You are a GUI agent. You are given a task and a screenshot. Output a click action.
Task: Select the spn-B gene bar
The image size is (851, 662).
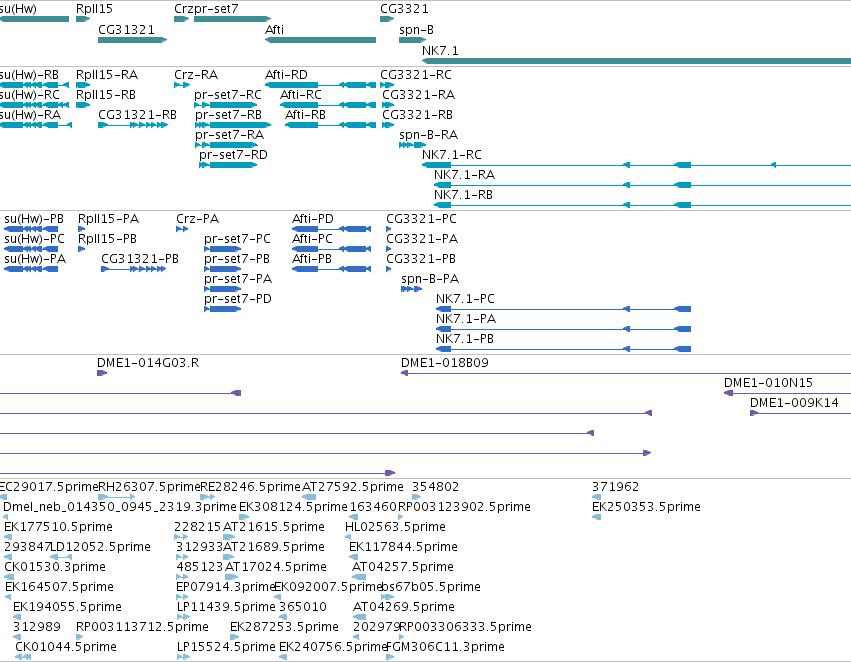[412, 40]
